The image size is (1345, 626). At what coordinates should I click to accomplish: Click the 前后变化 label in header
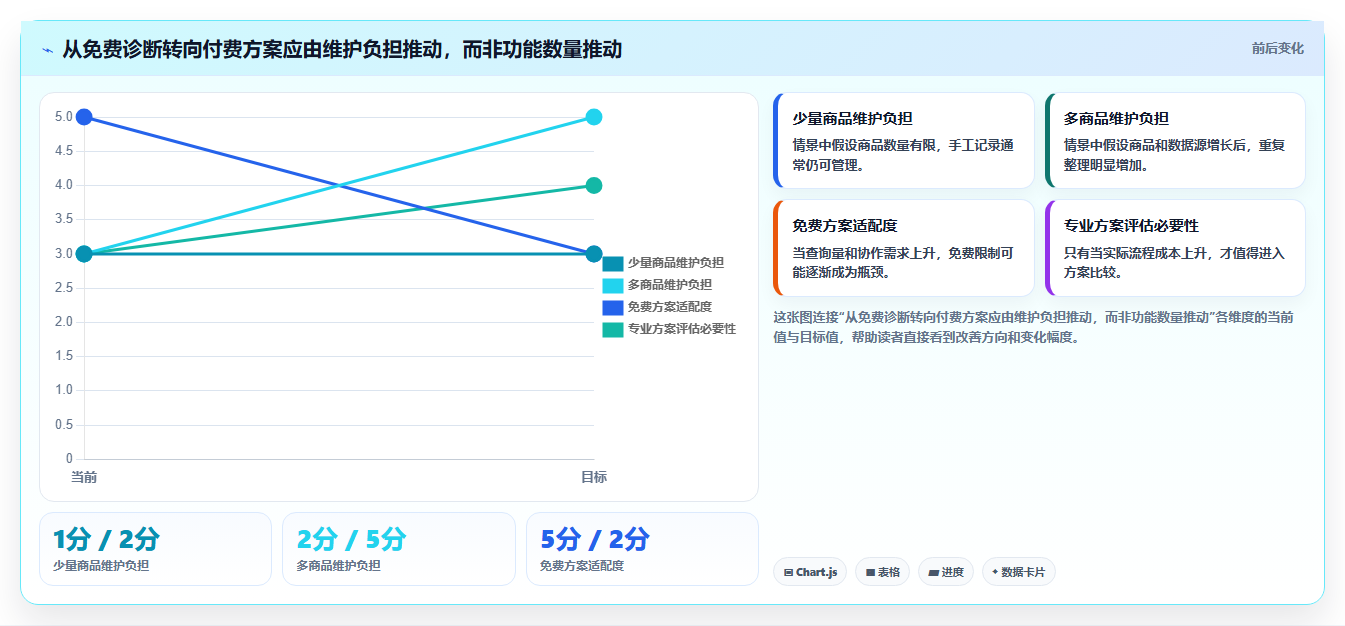(x=1277, y=48)
